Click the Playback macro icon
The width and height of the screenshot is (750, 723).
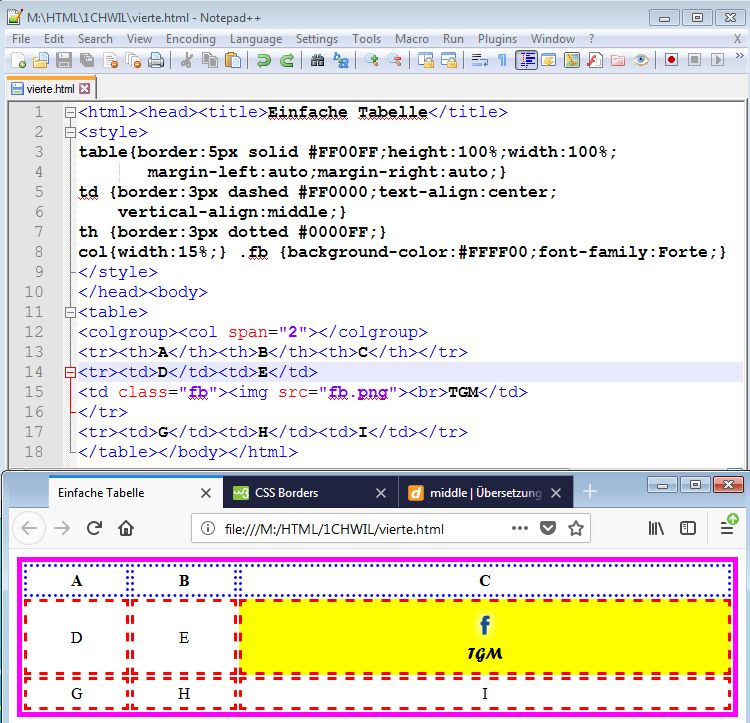point(717,60)
